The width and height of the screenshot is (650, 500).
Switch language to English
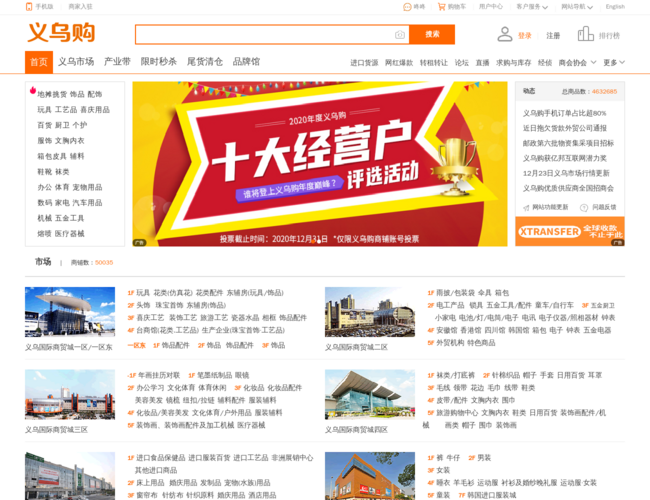pyautogui.click(x=615, y=7)
